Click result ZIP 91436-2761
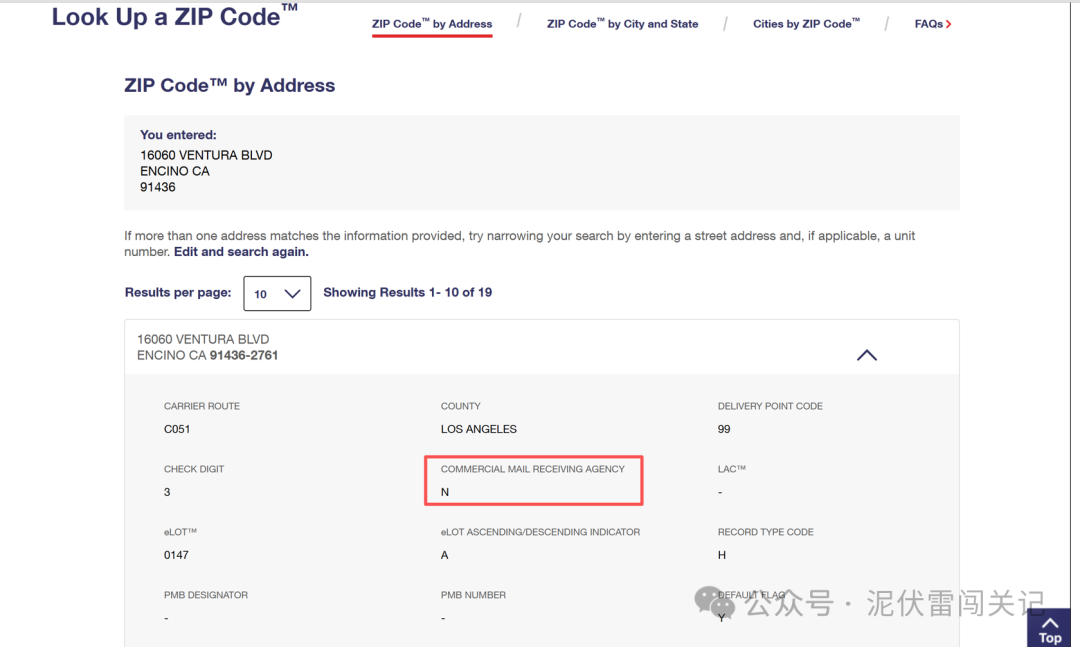 [244, 356]
